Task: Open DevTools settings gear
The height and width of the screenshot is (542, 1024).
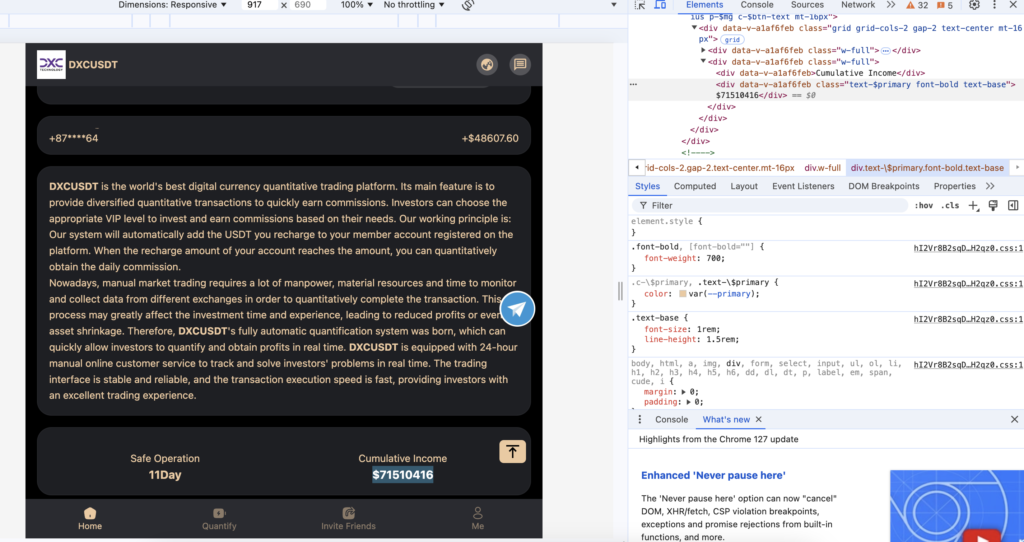Action: (974, 5)
